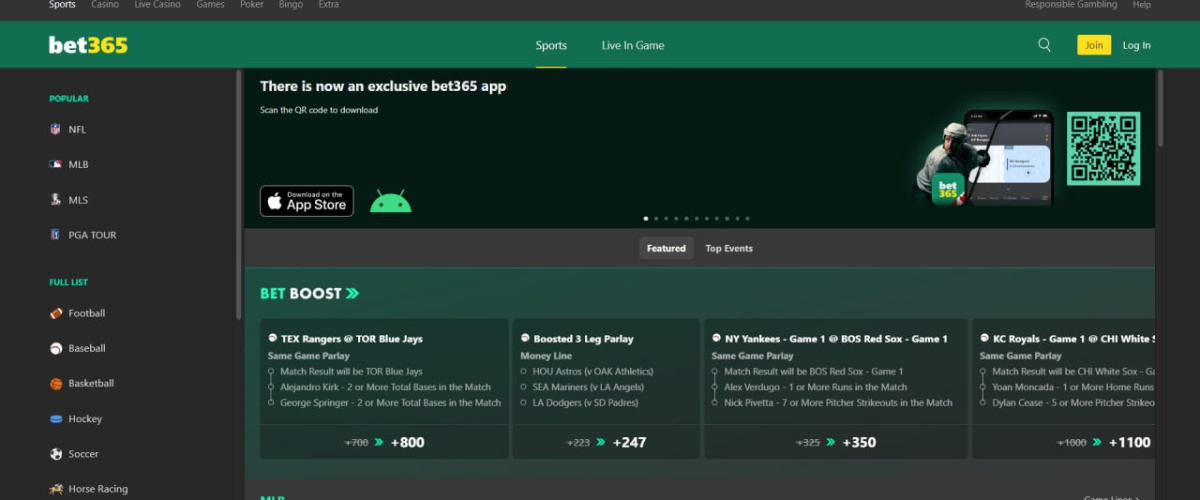The height and width of the screenshot is (500, 1200).
Task: Click the bet365 logo
Action: pyautogui.click(x=88, y=45)
